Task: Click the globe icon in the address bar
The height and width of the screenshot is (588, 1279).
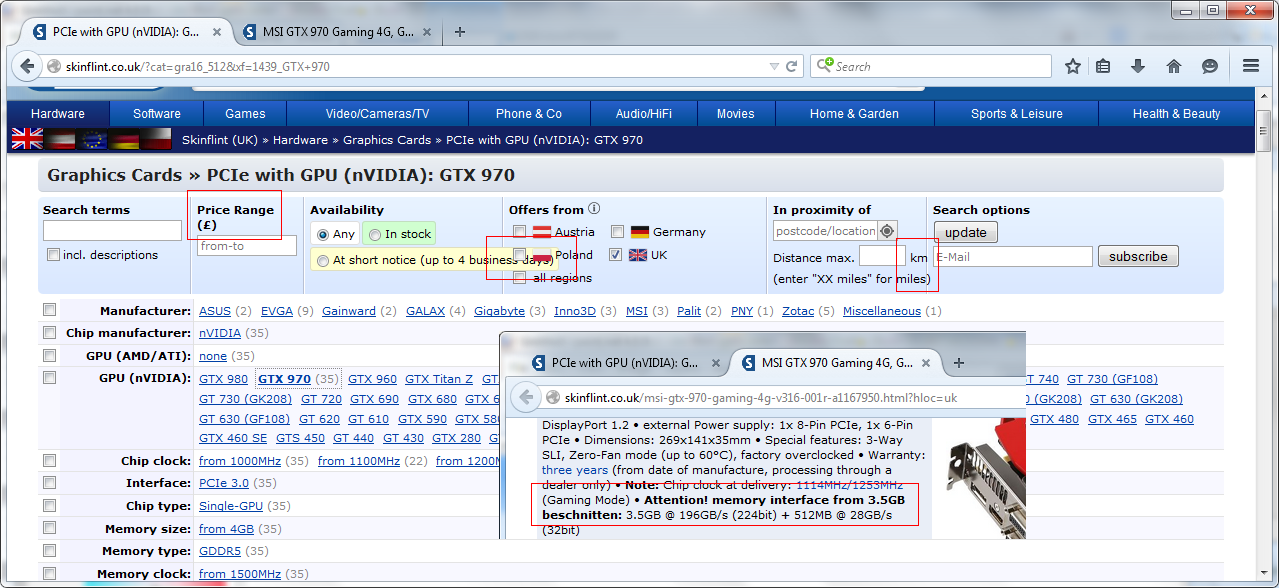Action: click(x=55, y=67)
